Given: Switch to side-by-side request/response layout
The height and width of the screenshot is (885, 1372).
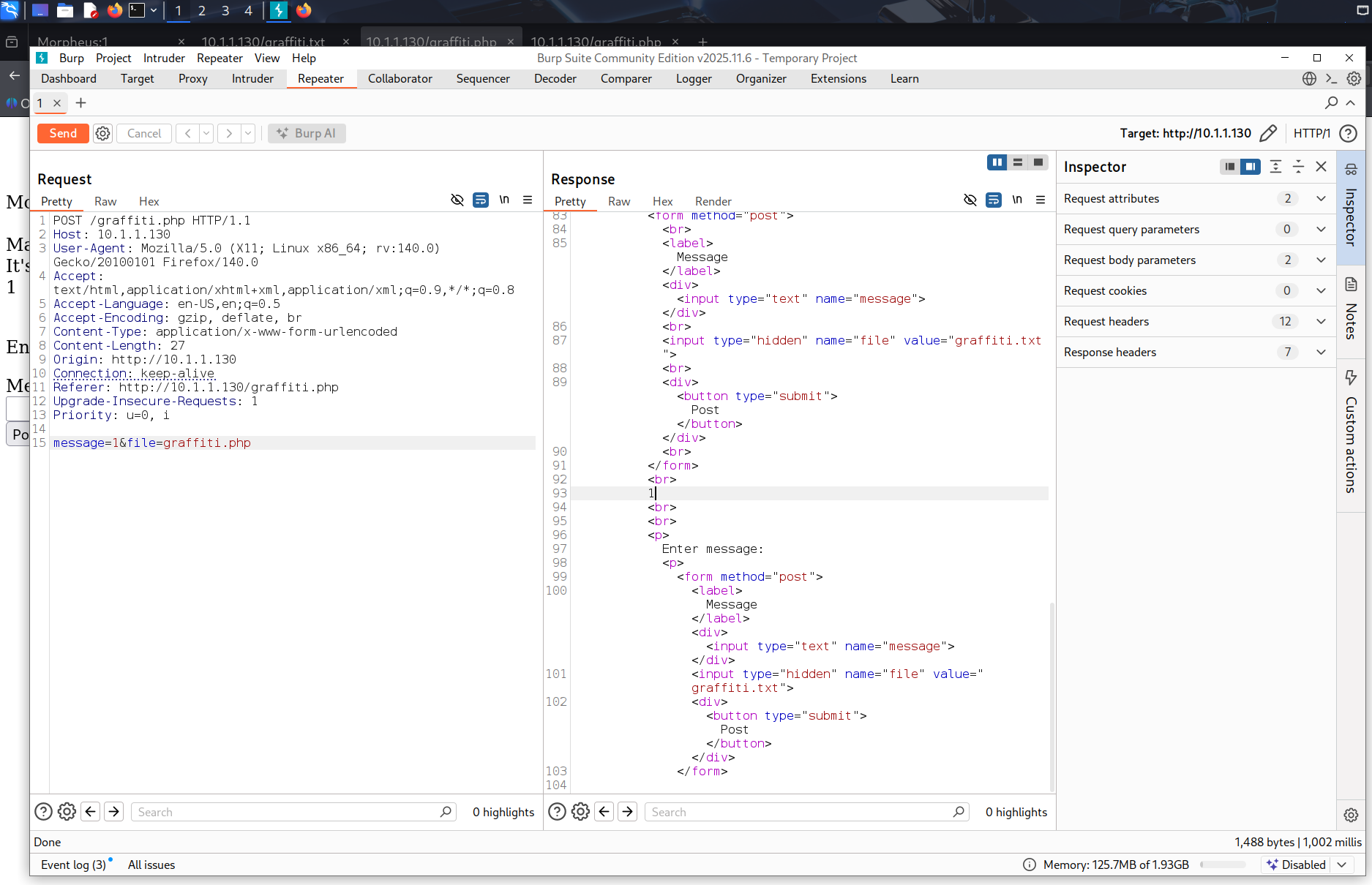Looking at the screenshot, I should tap(997, 162).
